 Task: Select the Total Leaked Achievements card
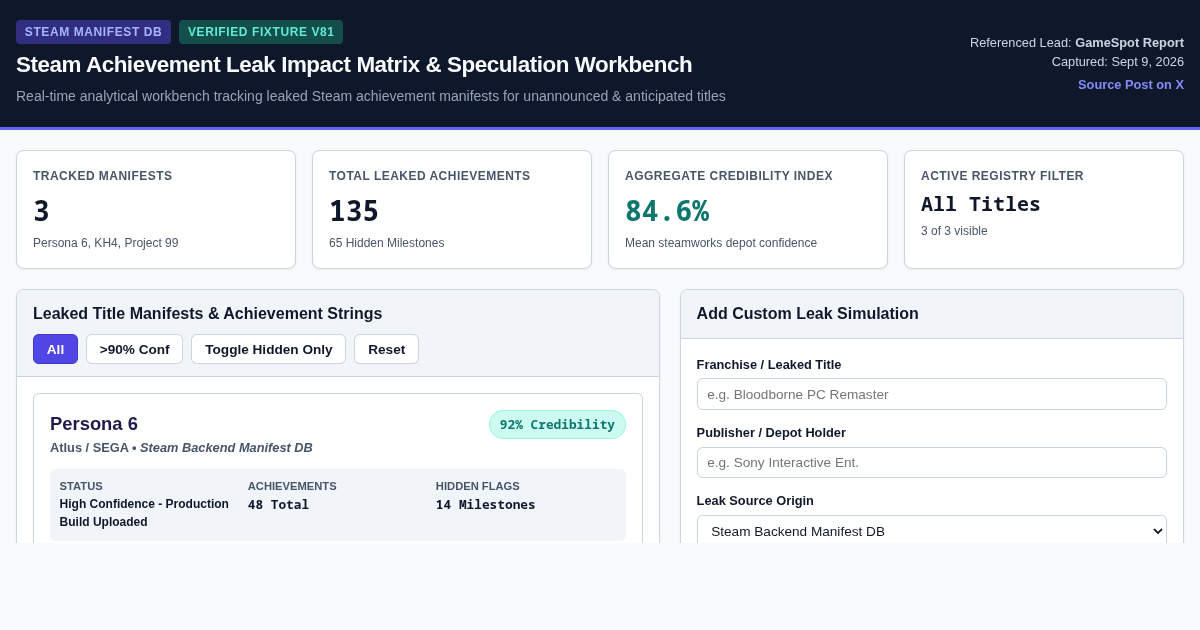pyautogui.click(x=452, y=209)
